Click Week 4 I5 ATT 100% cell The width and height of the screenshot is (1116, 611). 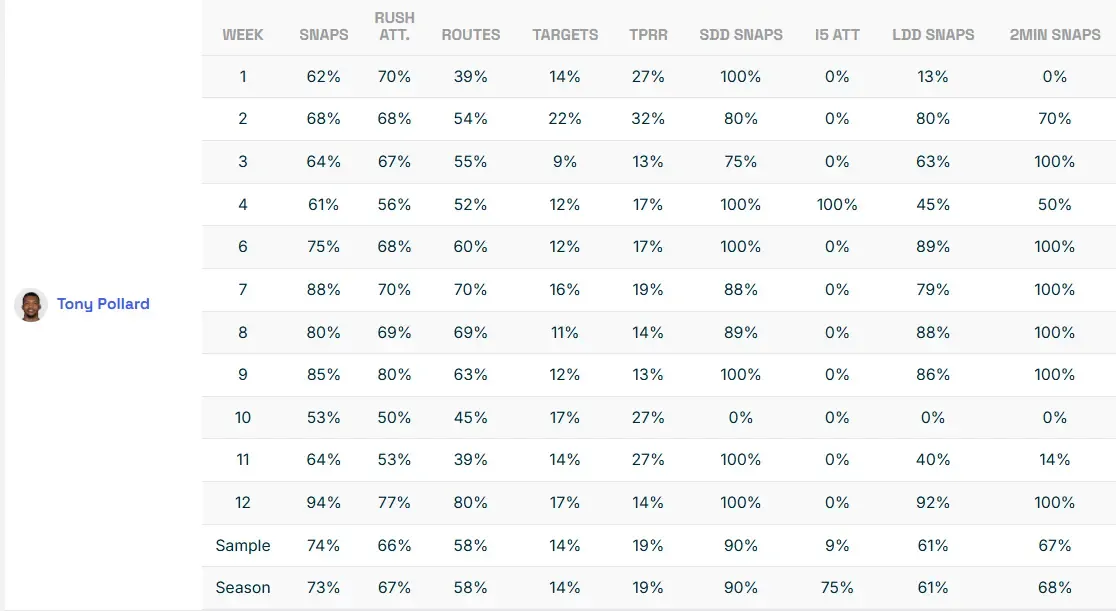(x=837, y=204)
